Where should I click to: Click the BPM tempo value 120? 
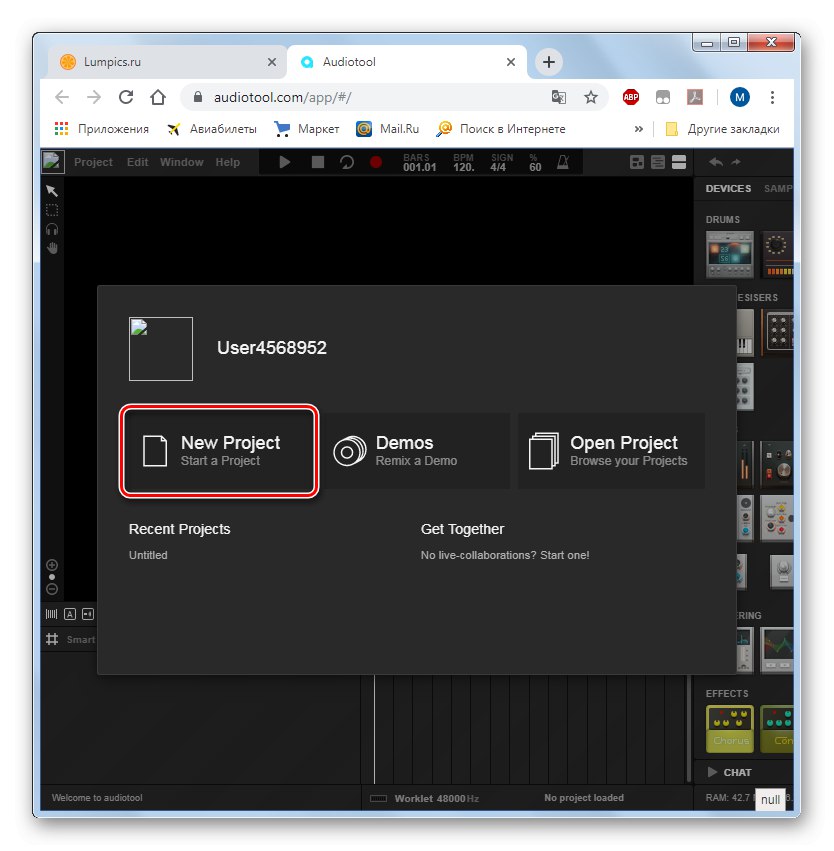click(463, 167)
